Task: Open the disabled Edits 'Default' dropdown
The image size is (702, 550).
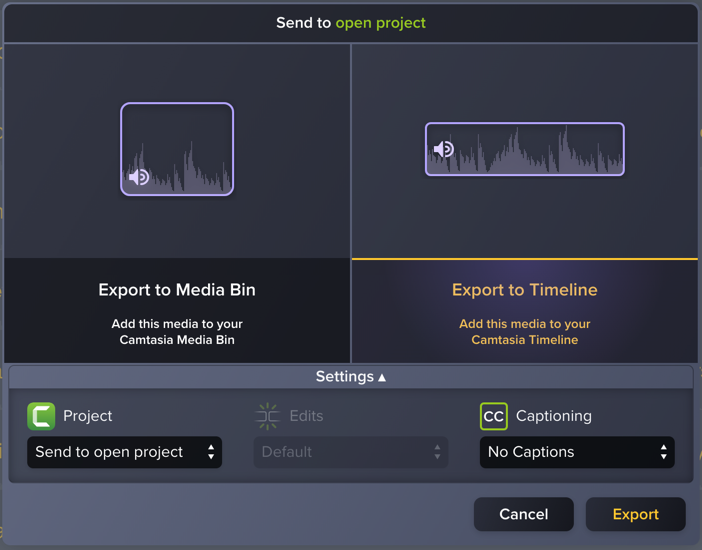Action: 351,452
